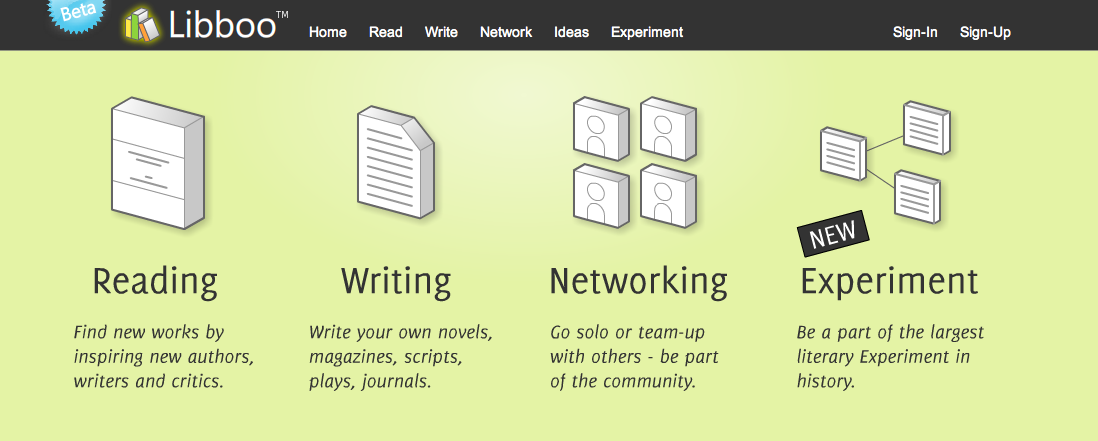
Task: Click the Libboo colored books logo icon
Action: tap(141, 25)
